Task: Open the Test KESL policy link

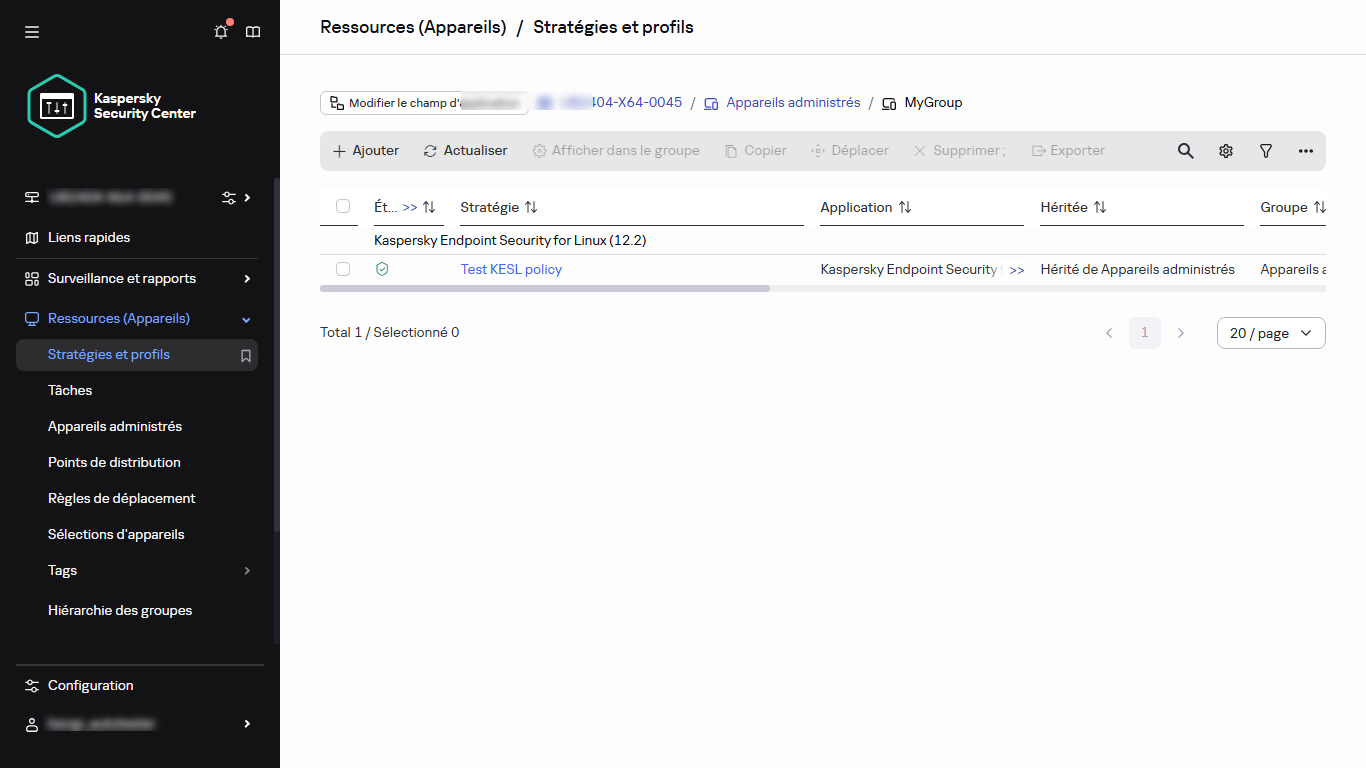Action: (511, 269)
